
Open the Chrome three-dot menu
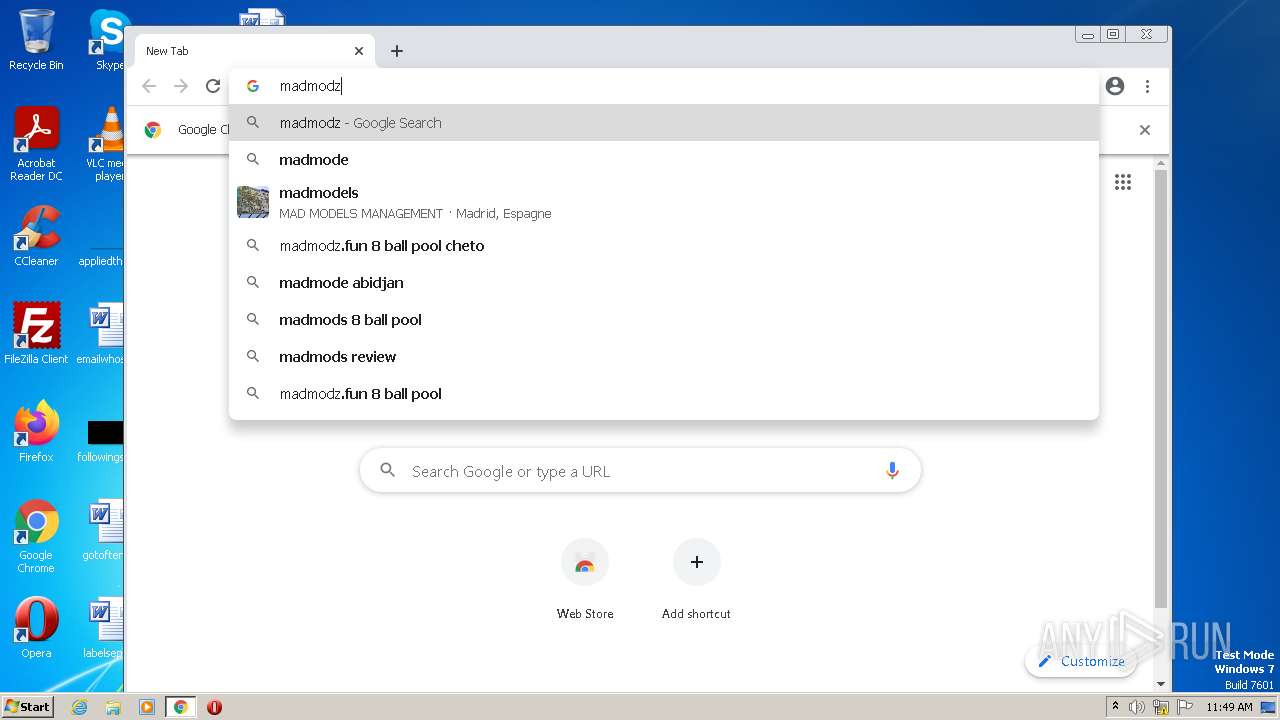1147,86
